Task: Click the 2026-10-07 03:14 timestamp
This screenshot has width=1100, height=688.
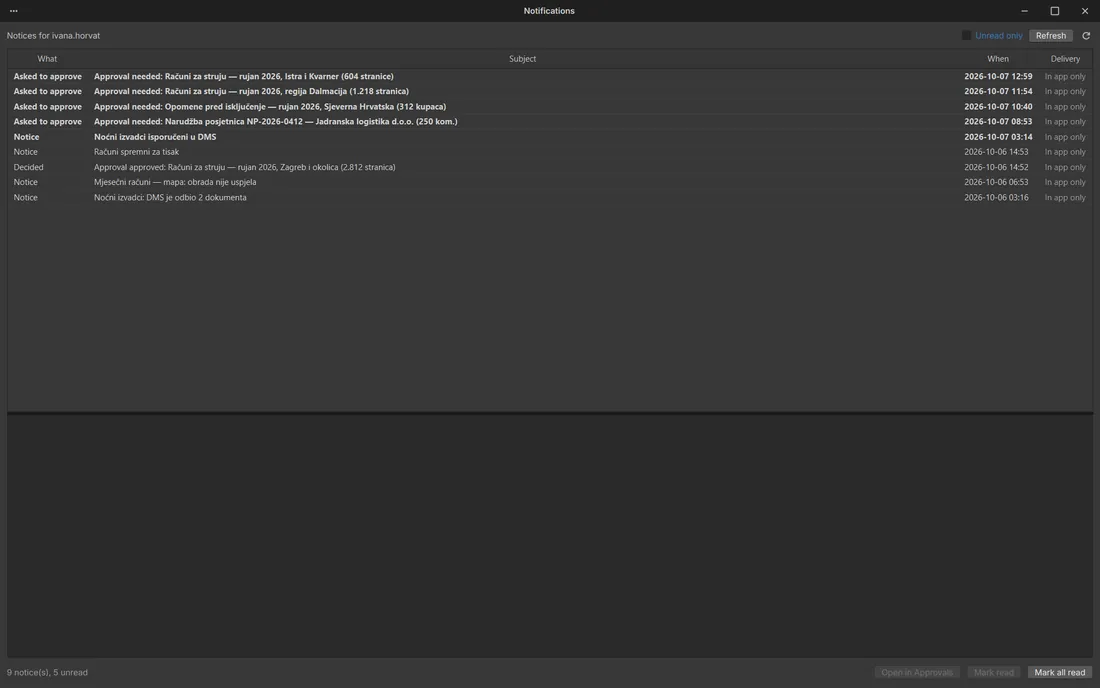Action: (x=998, y=137)
